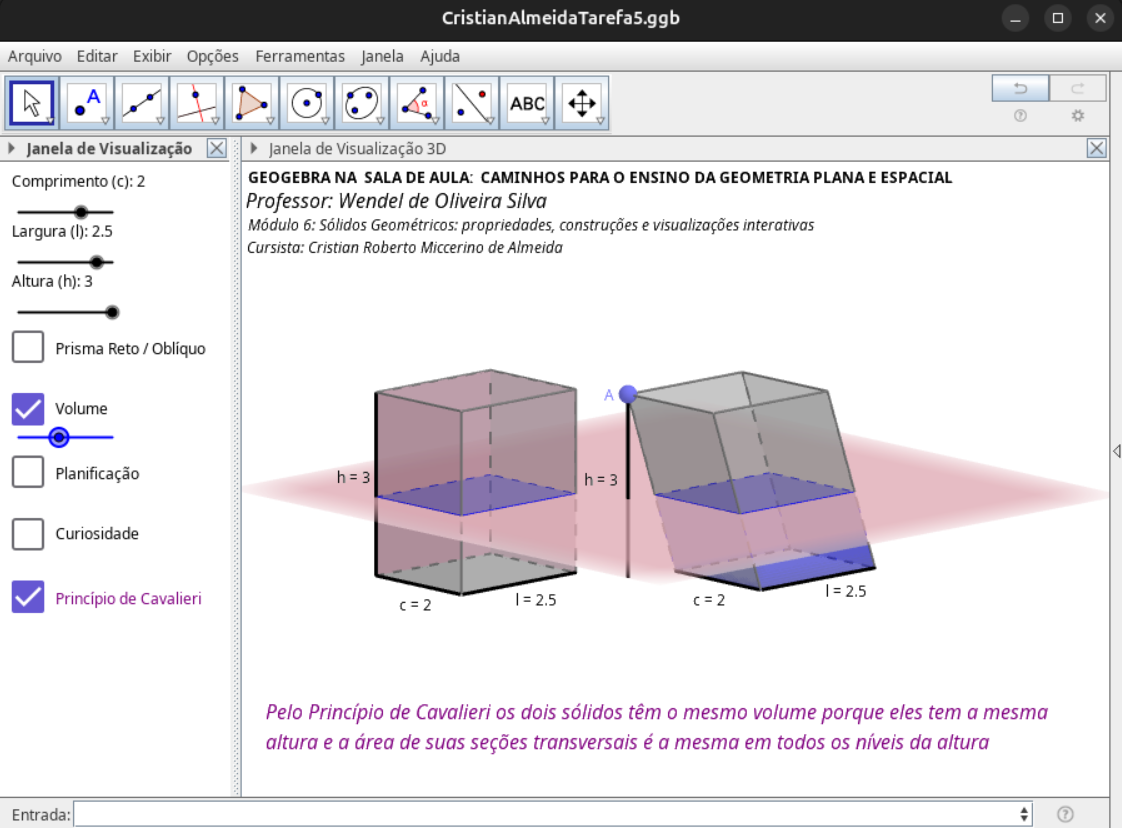Disable the Princípio de Cavalieri checkbox
The height and width of the screenshot is (828, 1122).
tap(28, 598)
